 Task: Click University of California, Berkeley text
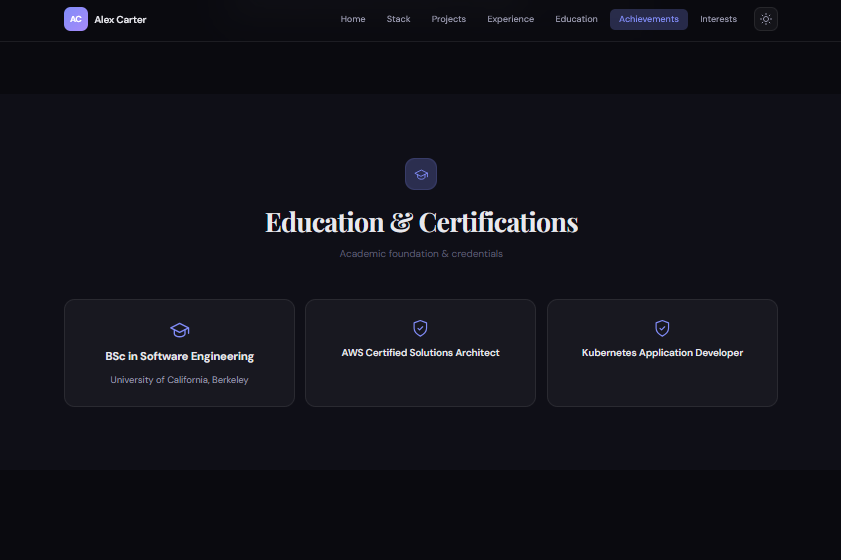pos(179,380)
